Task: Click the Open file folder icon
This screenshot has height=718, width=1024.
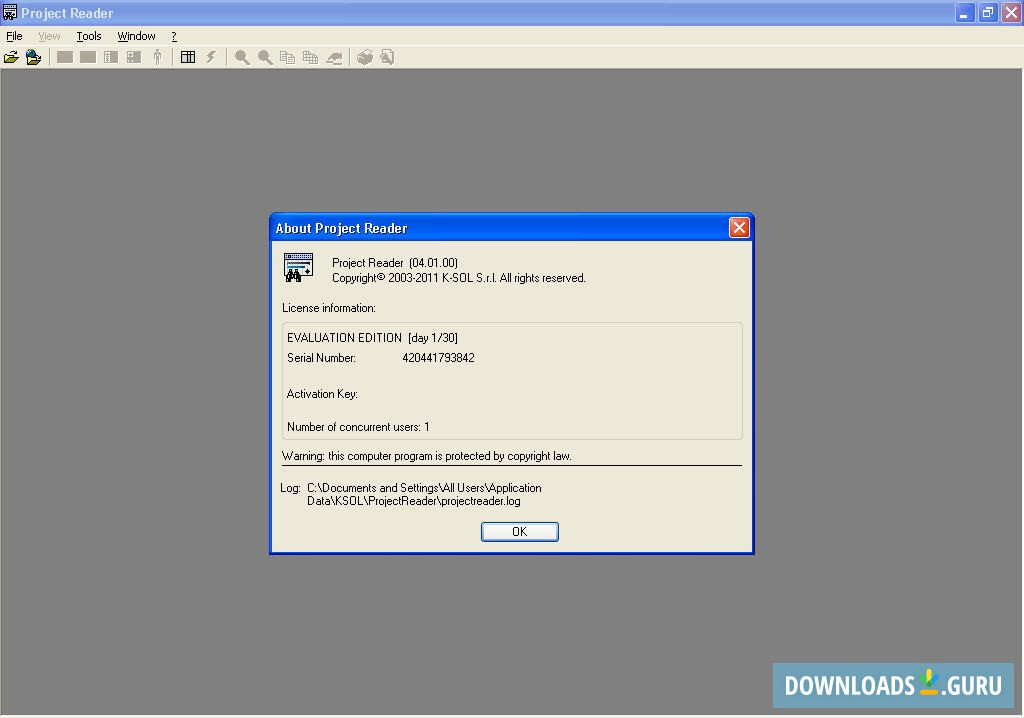Action: pos(11,57)
